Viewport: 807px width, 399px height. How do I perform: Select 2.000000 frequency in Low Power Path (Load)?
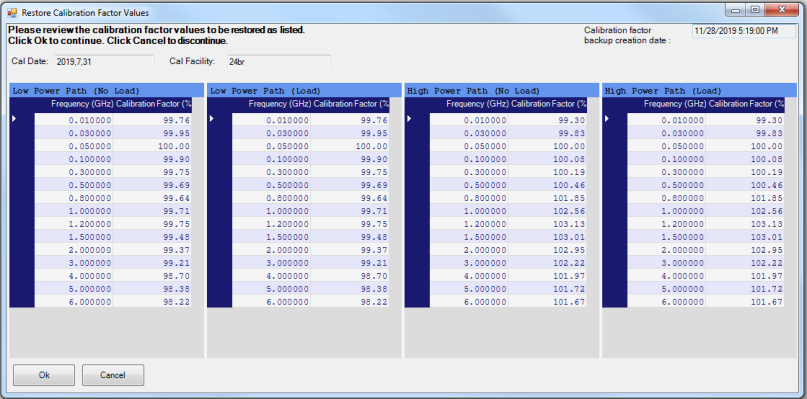pyautogui.click(x=272, y=250)
